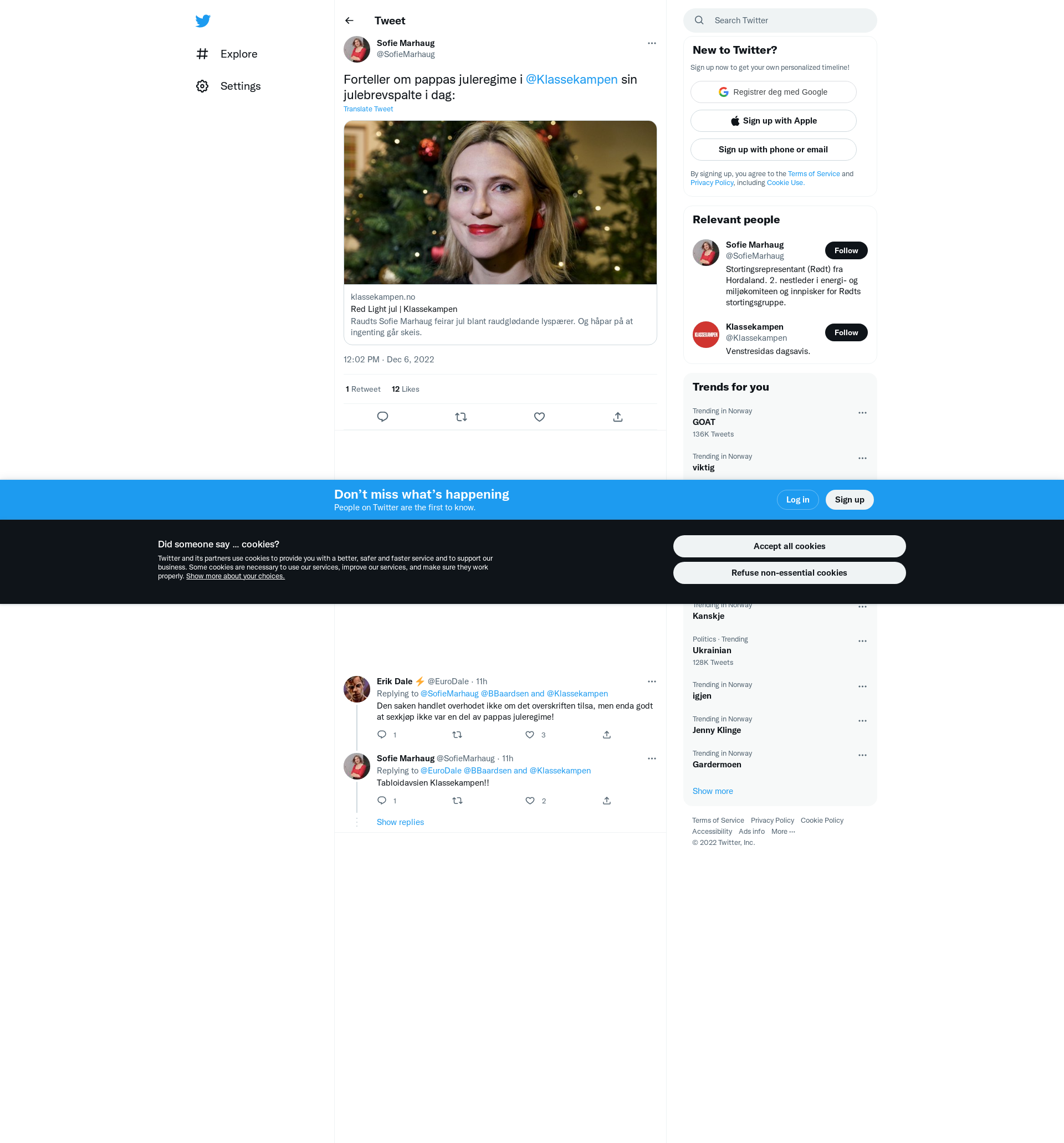Viewport: 1064px width, 1143px height.
Task: Open more options for the viktig trend
Action: point(862,458)
